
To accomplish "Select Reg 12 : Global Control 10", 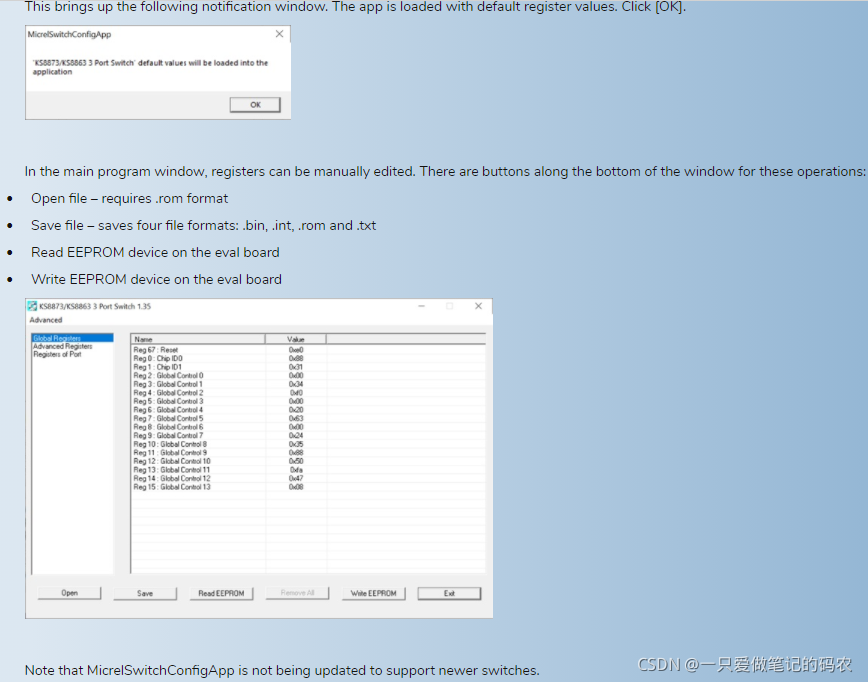I will pos(308,461).
